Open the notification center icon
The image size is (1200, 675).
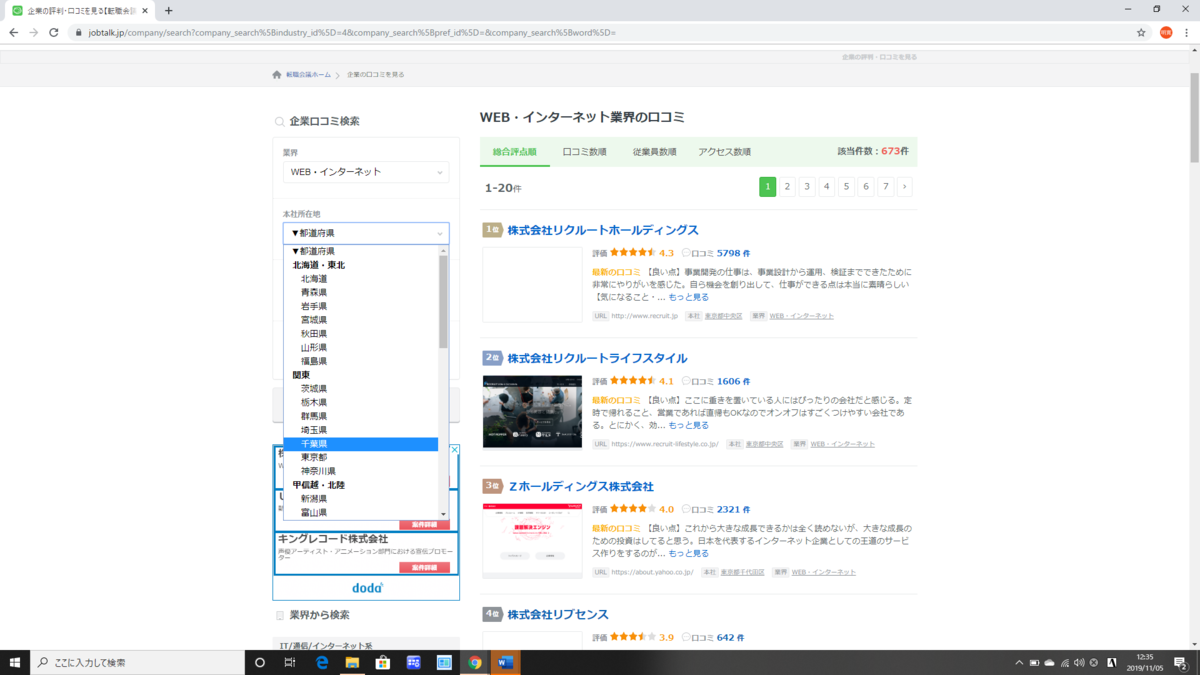pyautogui.click(x=1183, y=662)
